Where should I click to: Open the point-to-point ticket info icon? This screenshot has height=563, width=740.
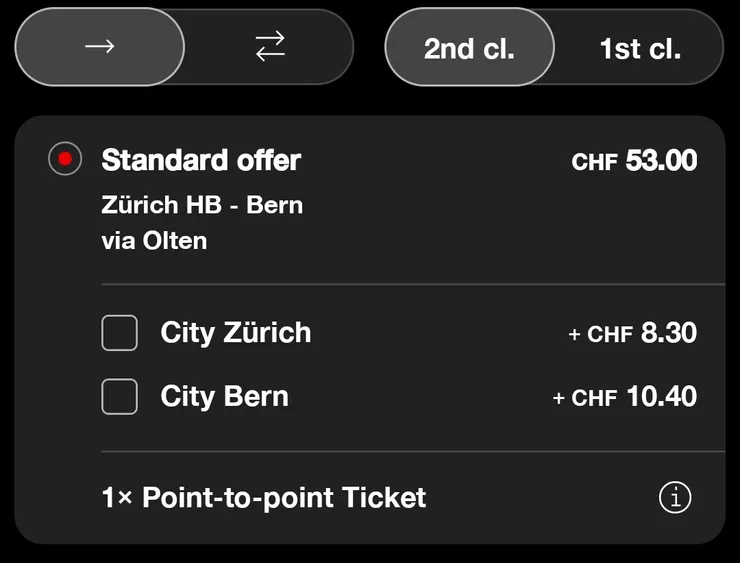tap(675, 497)
